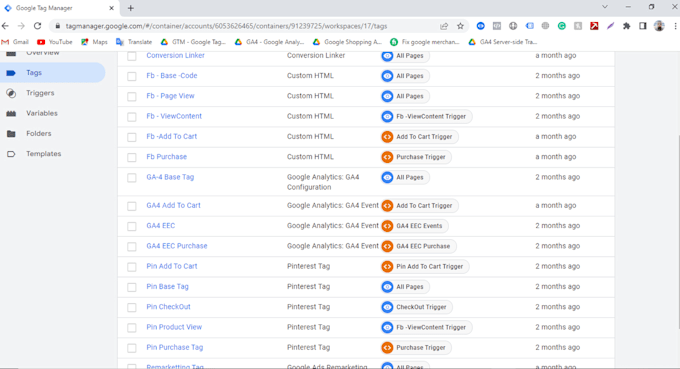Open the Conversion Linker tag
The width and height of the screenshot is (680, 369).
175,55
